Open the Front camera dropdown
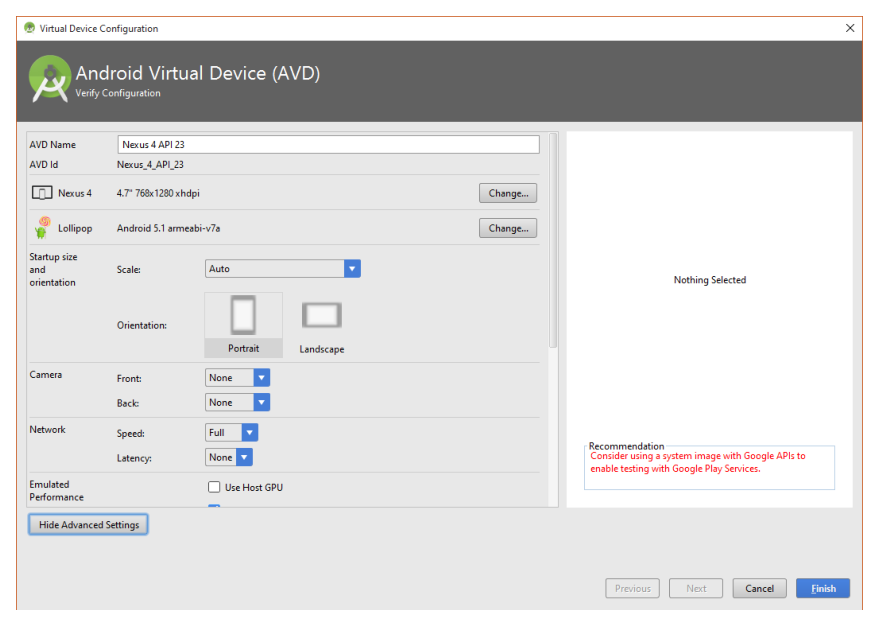Image resolution: width=880 pixels, height=627 pixels. click(x=237, y=378)
